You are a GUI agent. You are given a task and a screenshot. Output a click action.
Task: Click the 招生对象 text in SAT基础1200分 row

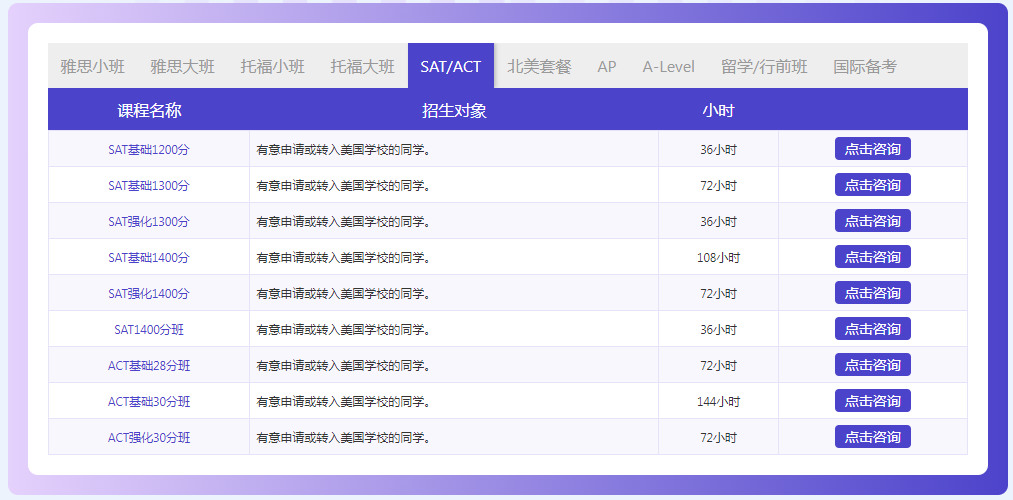point(344,149)
